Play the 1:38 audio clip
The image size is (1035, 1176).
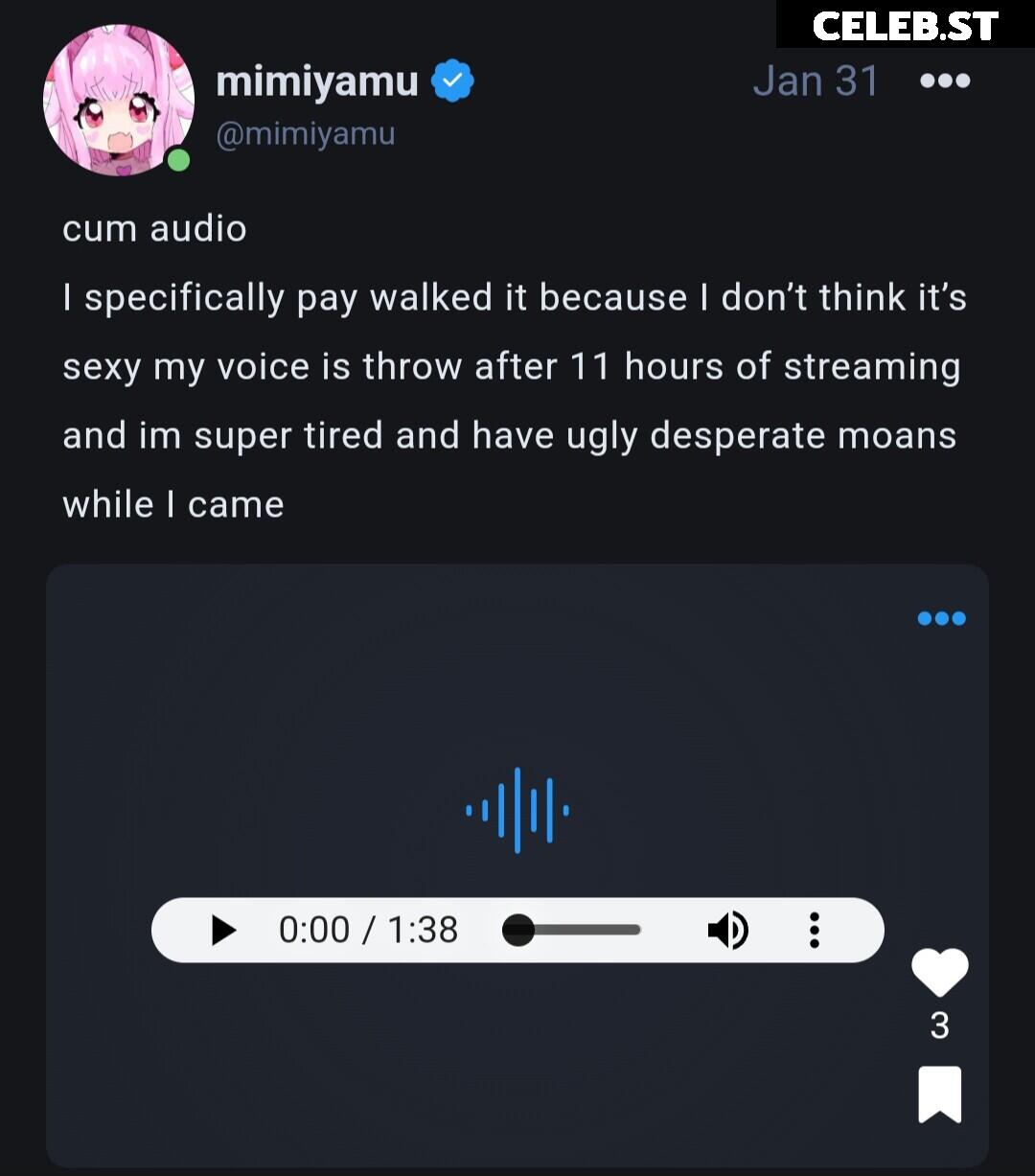point(223,930)
